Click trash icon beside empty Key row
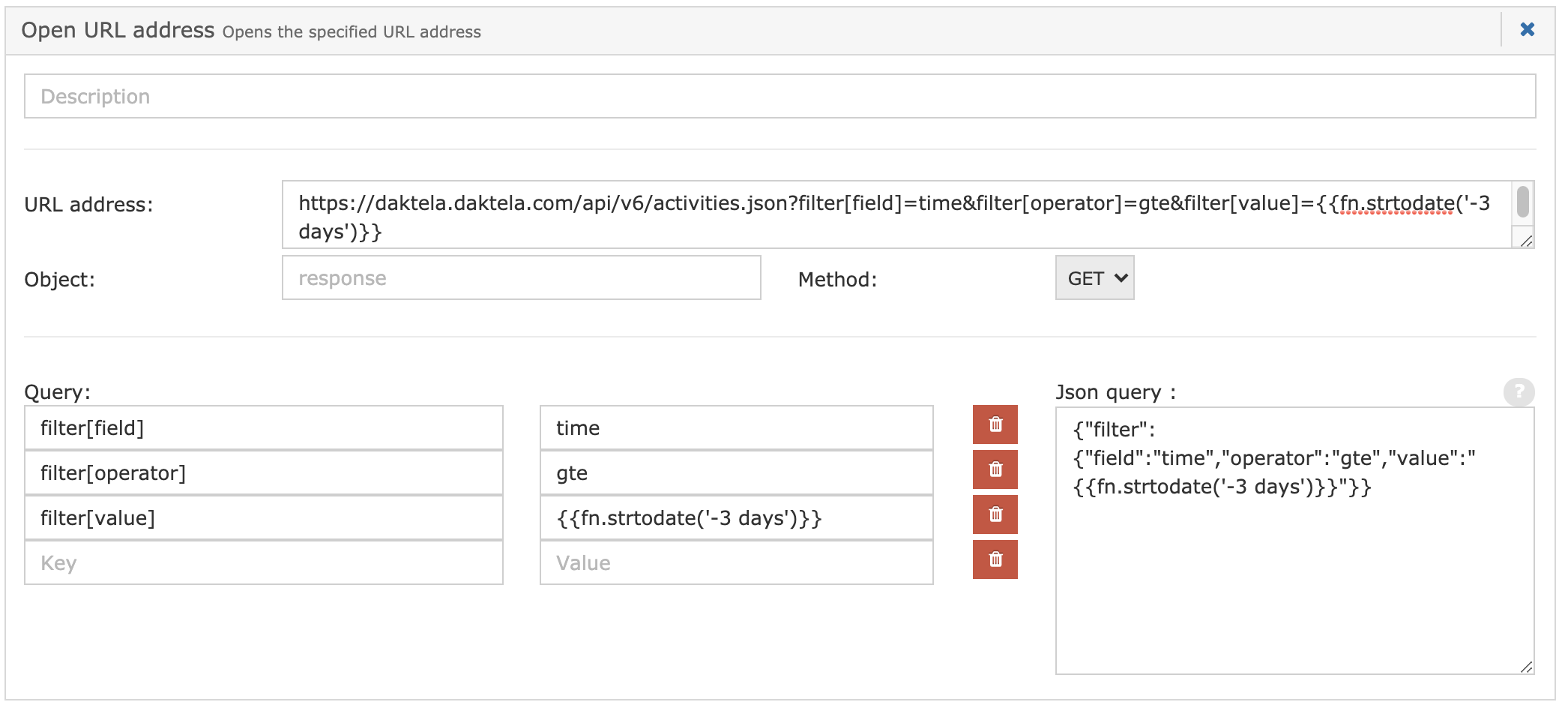 995,559
